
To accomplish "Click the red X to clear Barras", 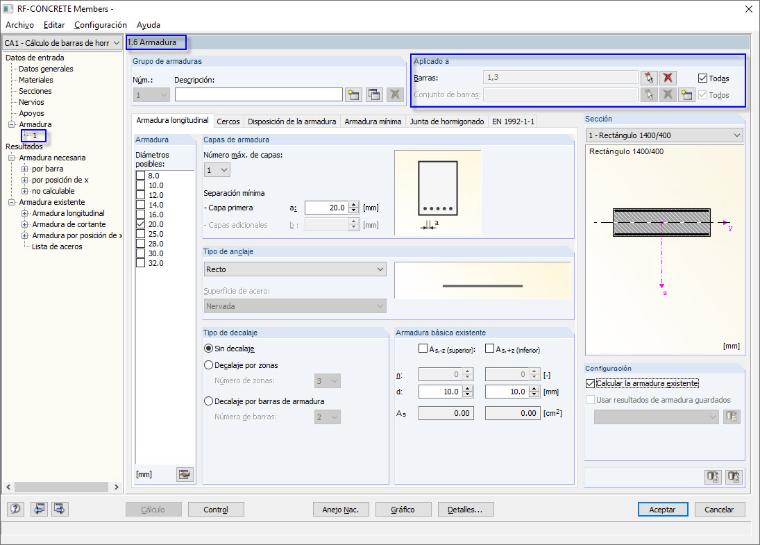I will click(667, 78).
